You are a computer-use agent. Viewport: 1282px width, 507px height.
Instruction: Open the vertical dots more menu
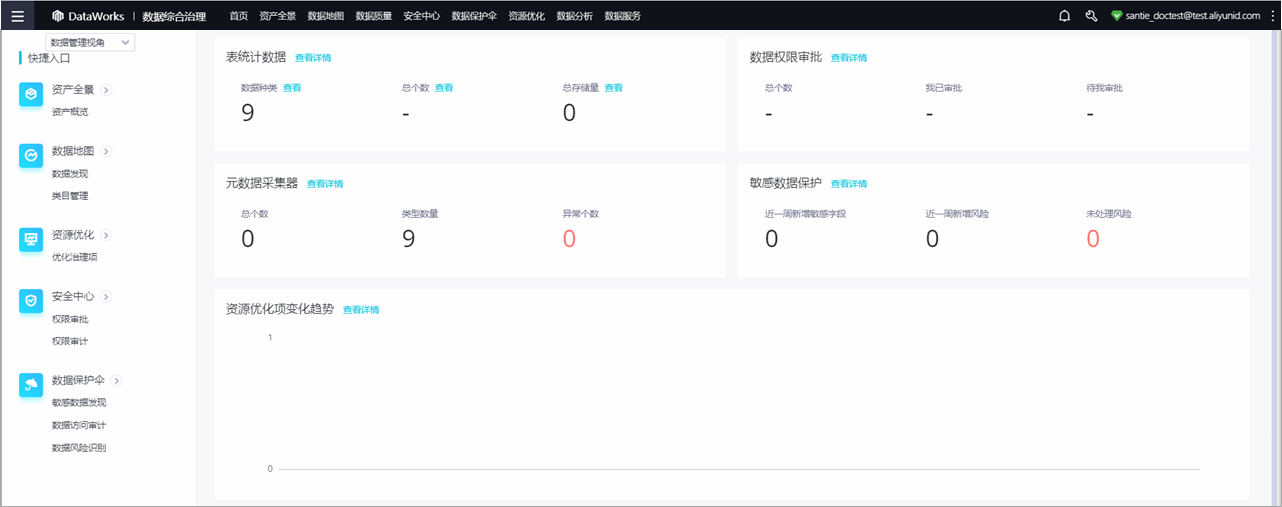pyautogui.click(x=1273, y=16)
